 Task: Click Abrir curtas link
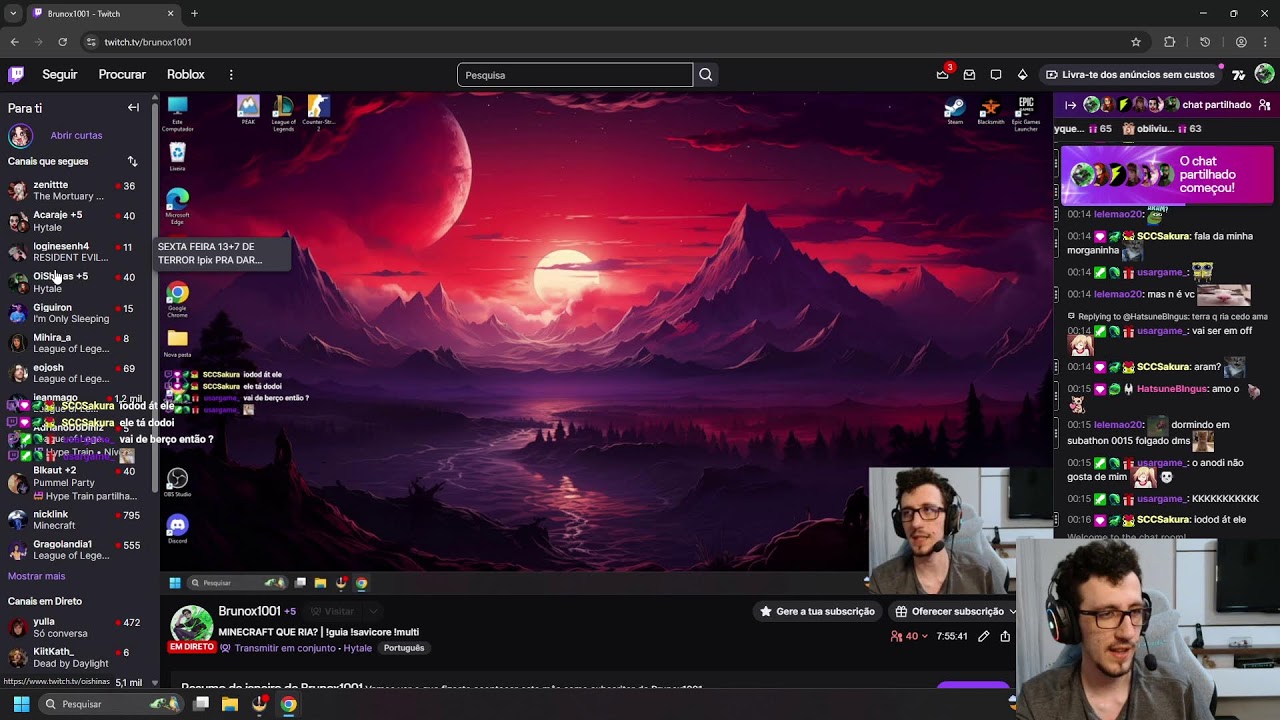point(76,135)
